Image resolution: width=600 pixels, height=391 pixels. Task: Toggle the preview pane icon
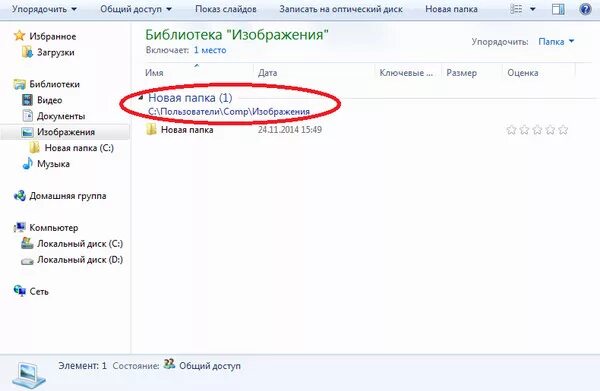click(x=558, y=9)
